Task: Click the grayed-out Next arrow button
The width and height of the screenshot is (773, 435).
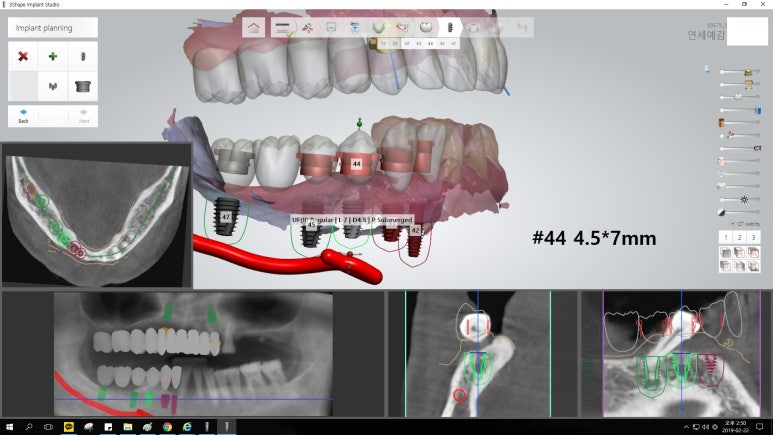Action: tap(84, 115)
